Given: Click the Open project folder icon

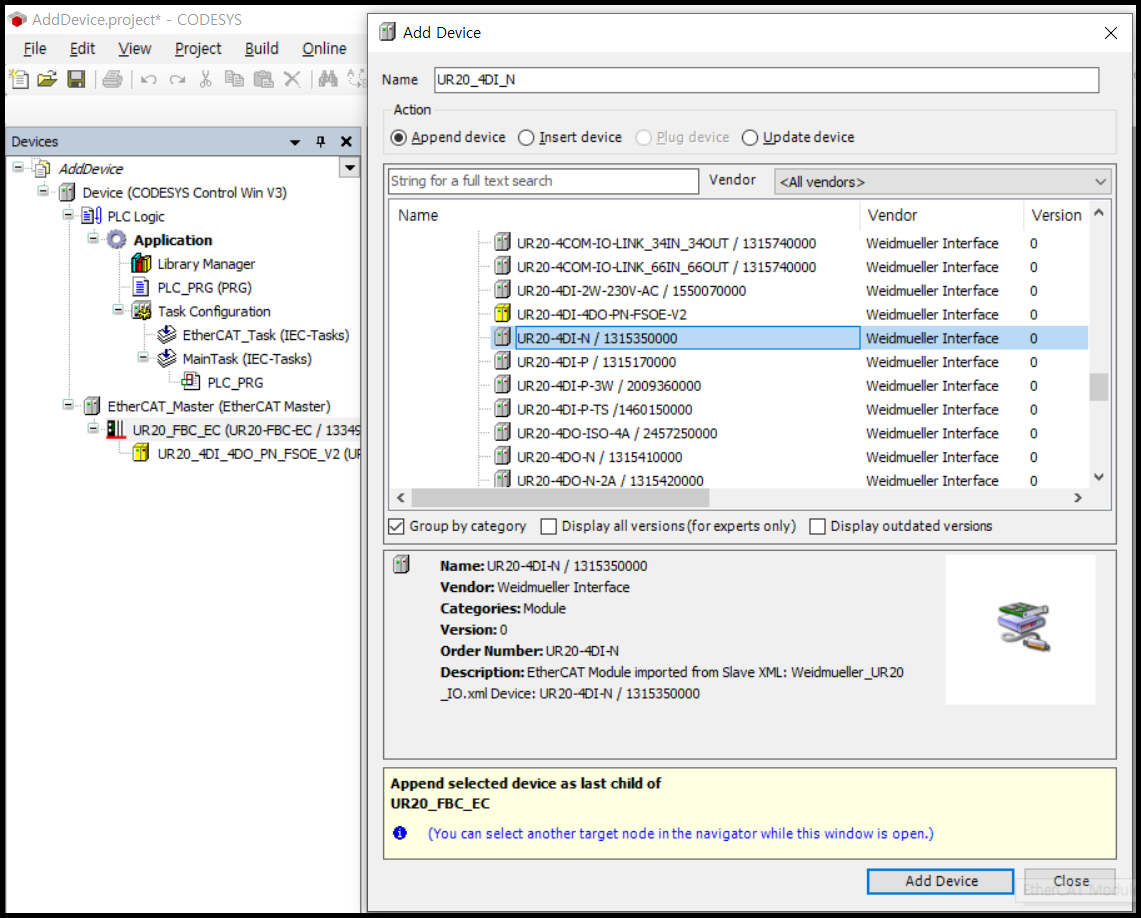Looking at the screenshot, I should [x=47, y=79].
